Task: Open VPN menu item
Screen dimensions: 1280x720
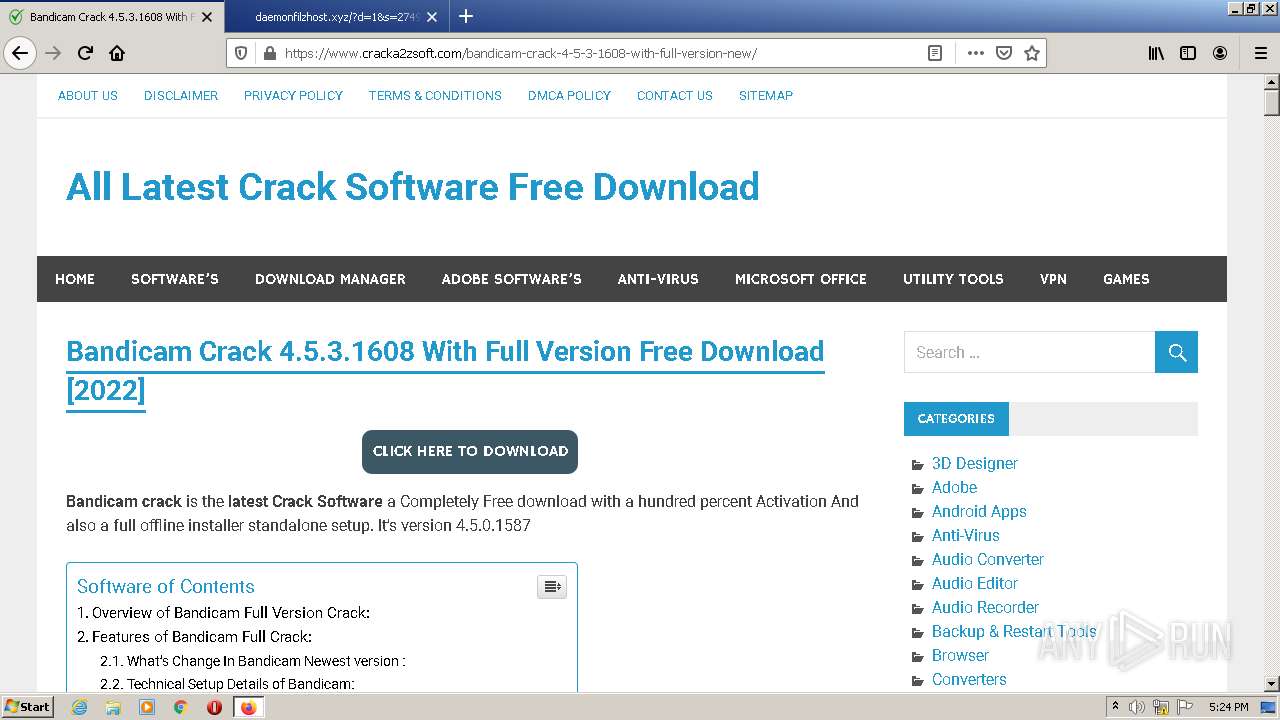Action: point(1053,279)
